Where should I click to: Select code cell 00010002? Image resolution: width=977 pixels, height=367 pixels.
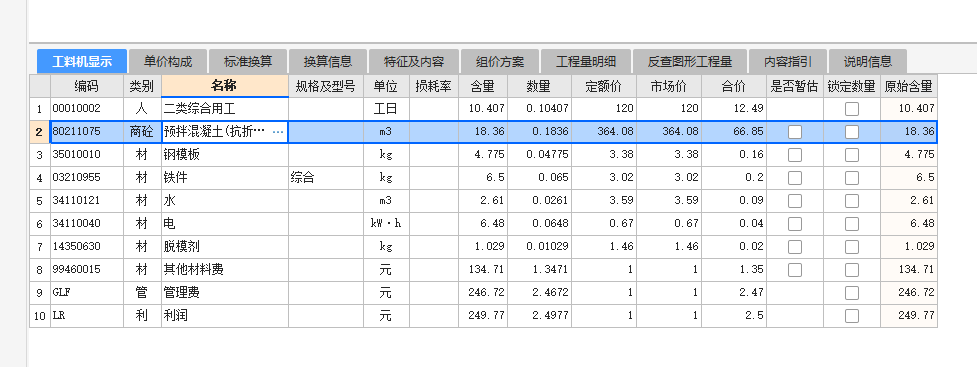pos(87,109)
